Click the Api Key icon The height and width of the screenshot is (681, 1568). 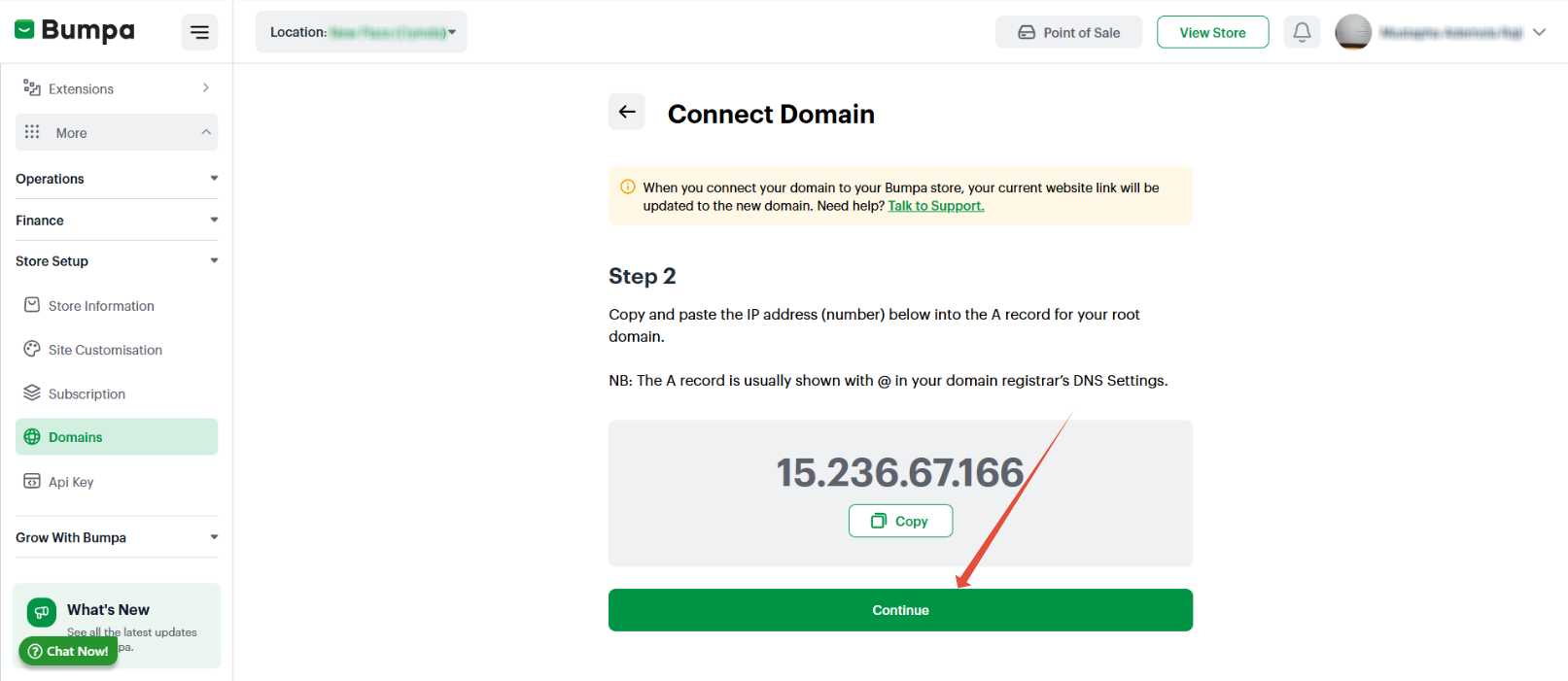[x=32, y=481]
